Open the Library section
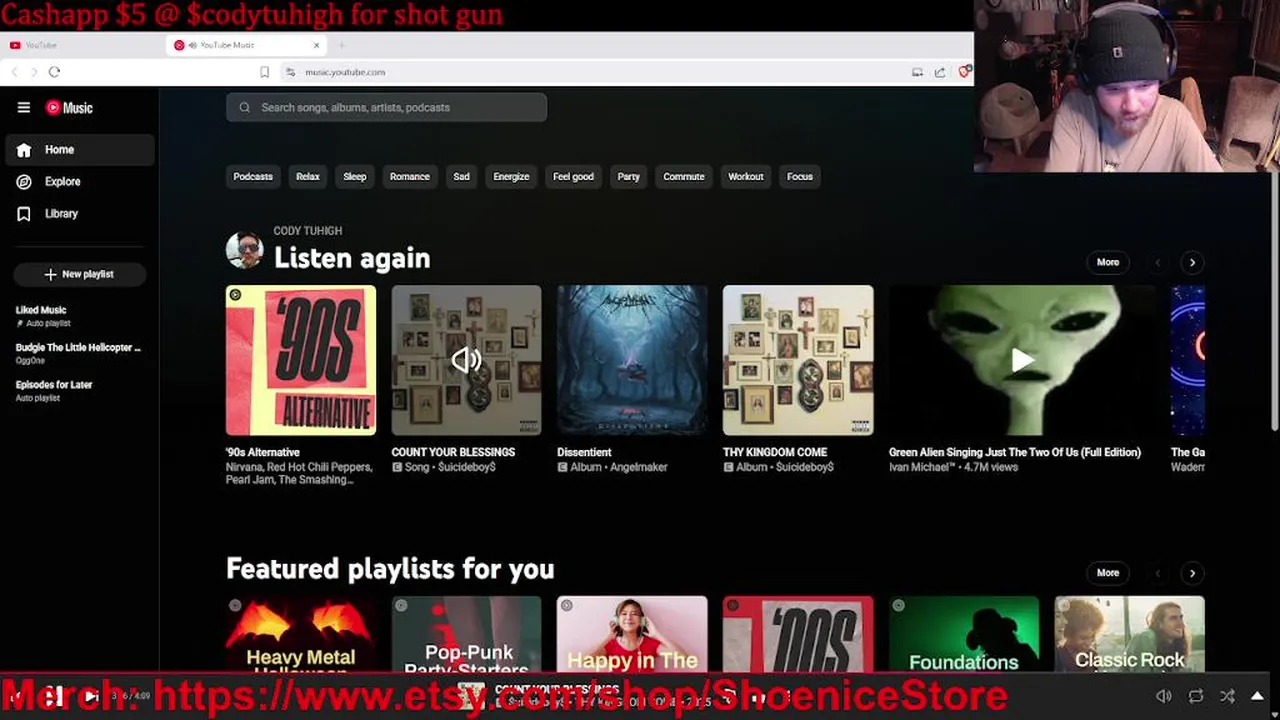 pyautogui.click(x=80, y=213)
